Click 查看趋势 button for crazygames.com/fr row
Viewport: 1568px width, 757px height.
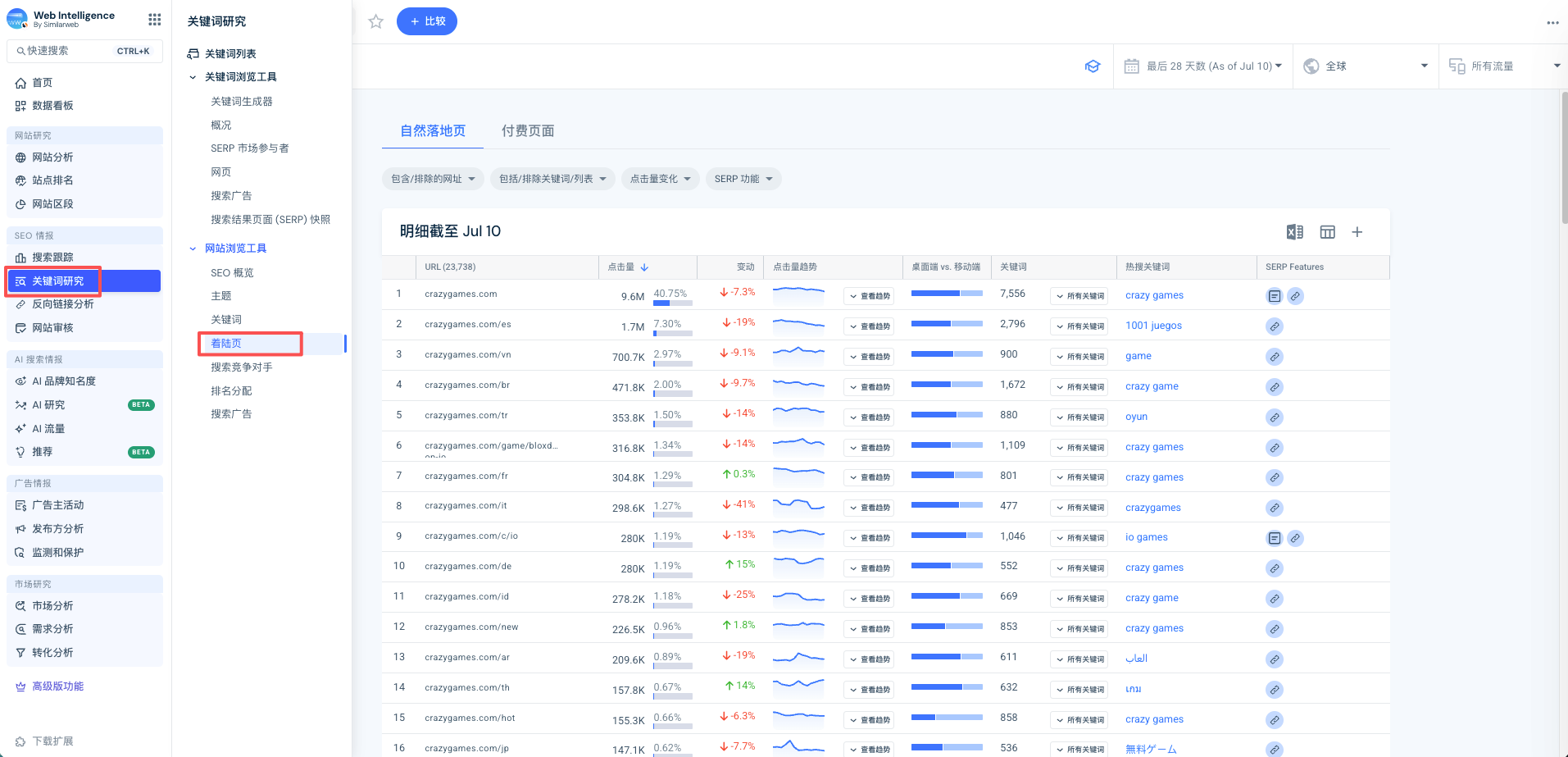coord(868,477)
